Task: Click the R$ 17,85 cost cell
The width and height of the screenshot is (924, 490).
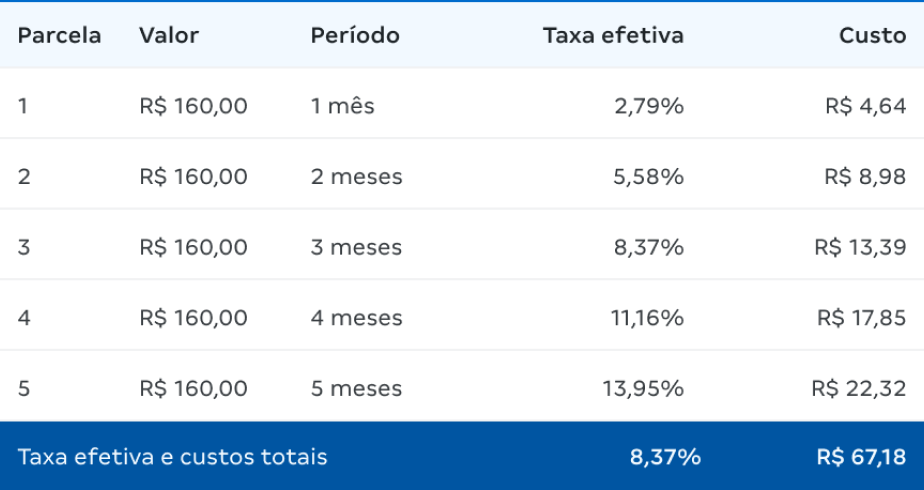Action: (861, 318)
